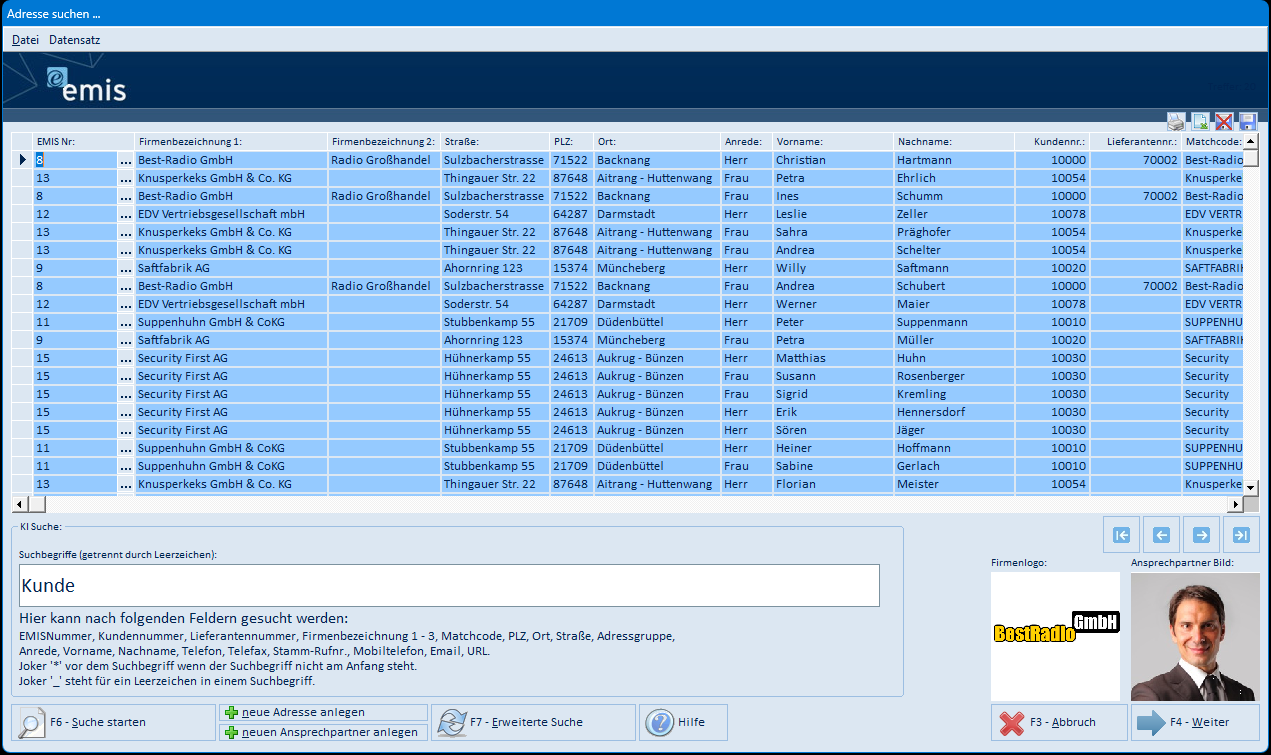Click the Ansprechpartner Bild portrait photo
The height and width of the screenshot is (755, 1271).
point(1195,636)
